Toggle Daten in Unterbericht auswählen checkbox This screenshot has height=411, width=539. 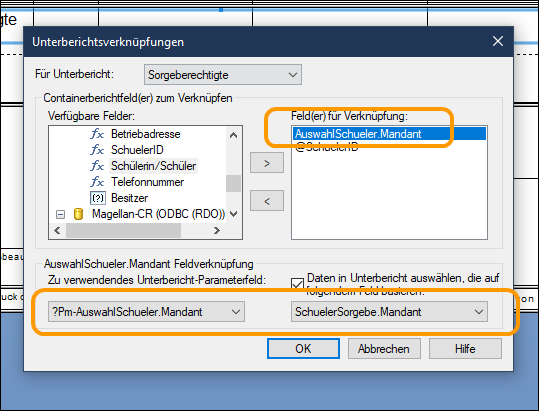(x=297, y=285)
